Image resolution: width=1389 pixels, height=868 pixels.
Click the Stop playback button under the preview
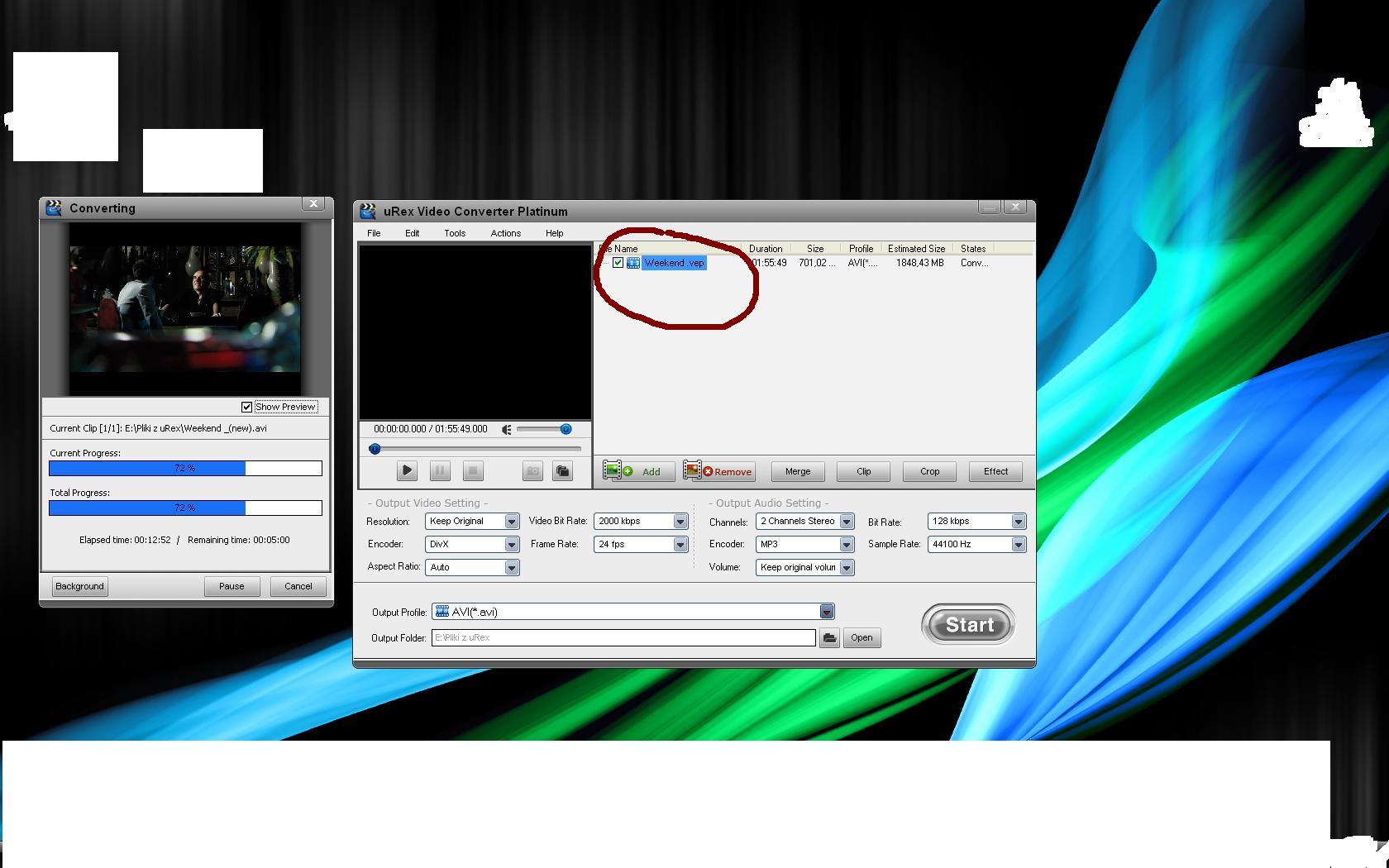tap(473, 471)
